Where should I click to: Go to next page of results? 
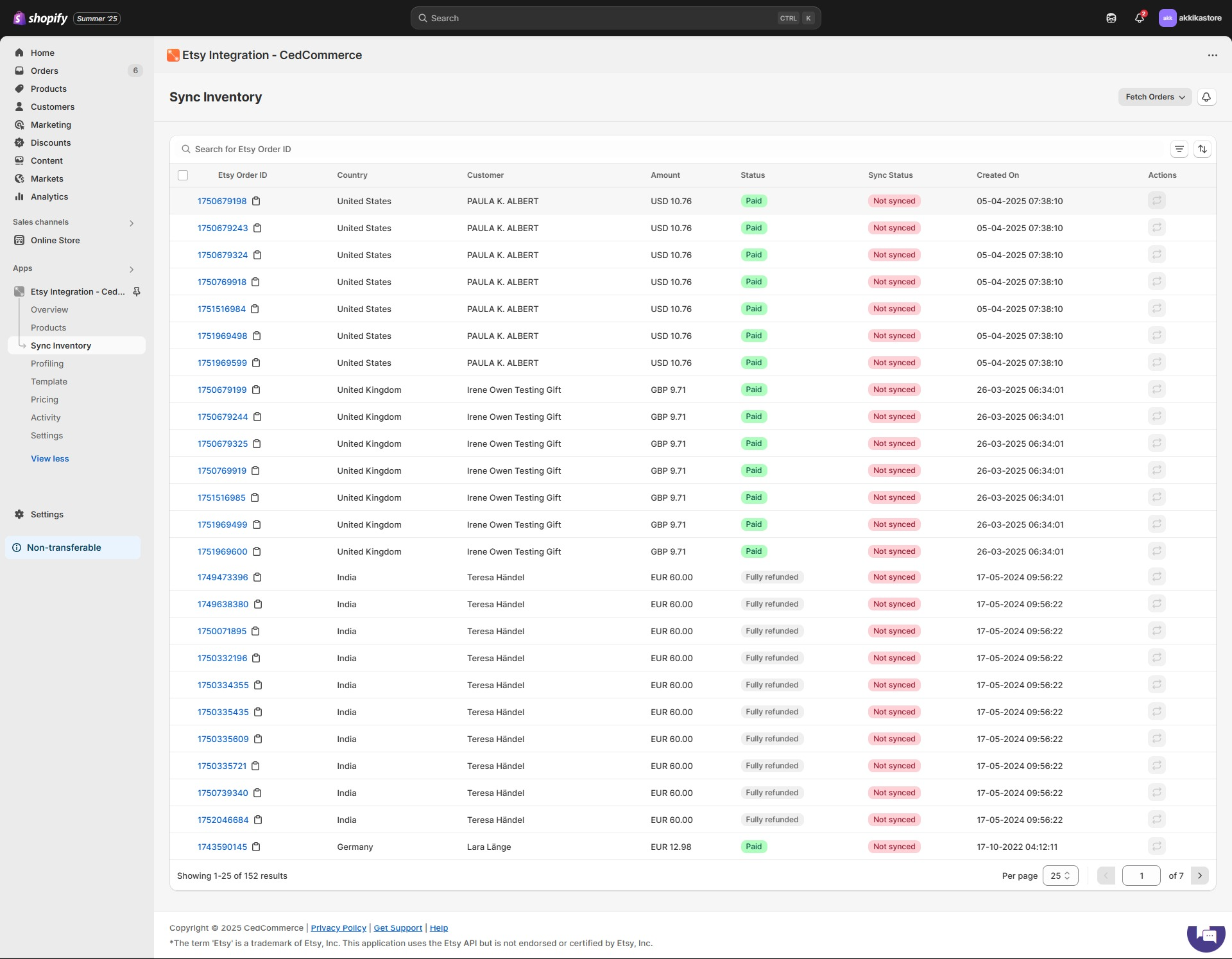1199,876
